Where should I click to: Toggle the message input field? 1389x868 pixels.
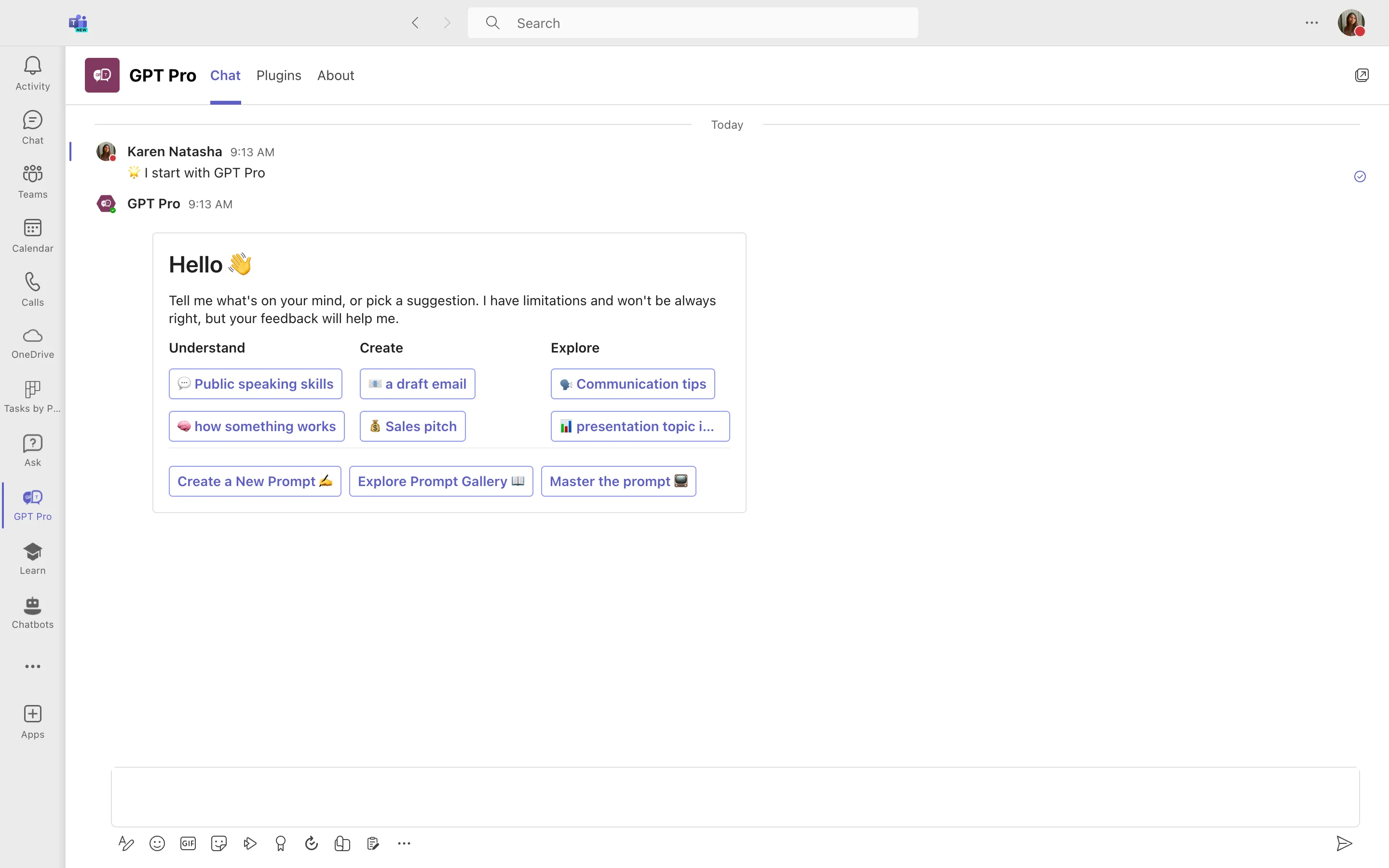tap(735, 795)
